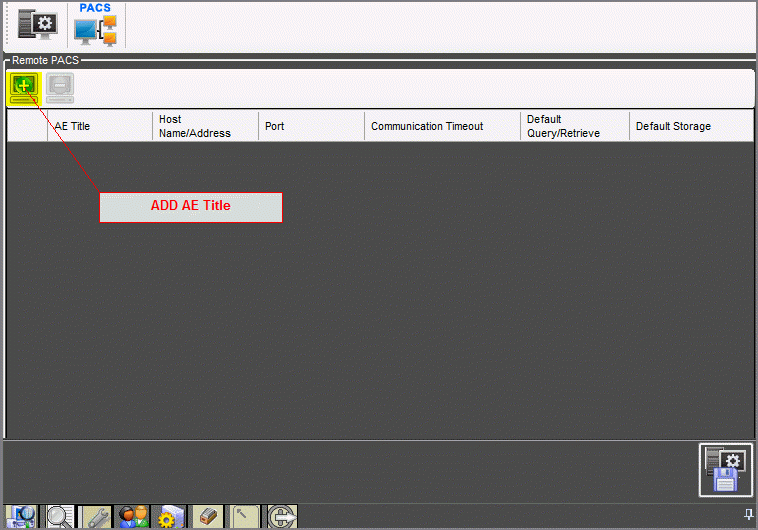Click the Communication Timeout column header
Screen dimensions: 758x530
coord(441,126)
